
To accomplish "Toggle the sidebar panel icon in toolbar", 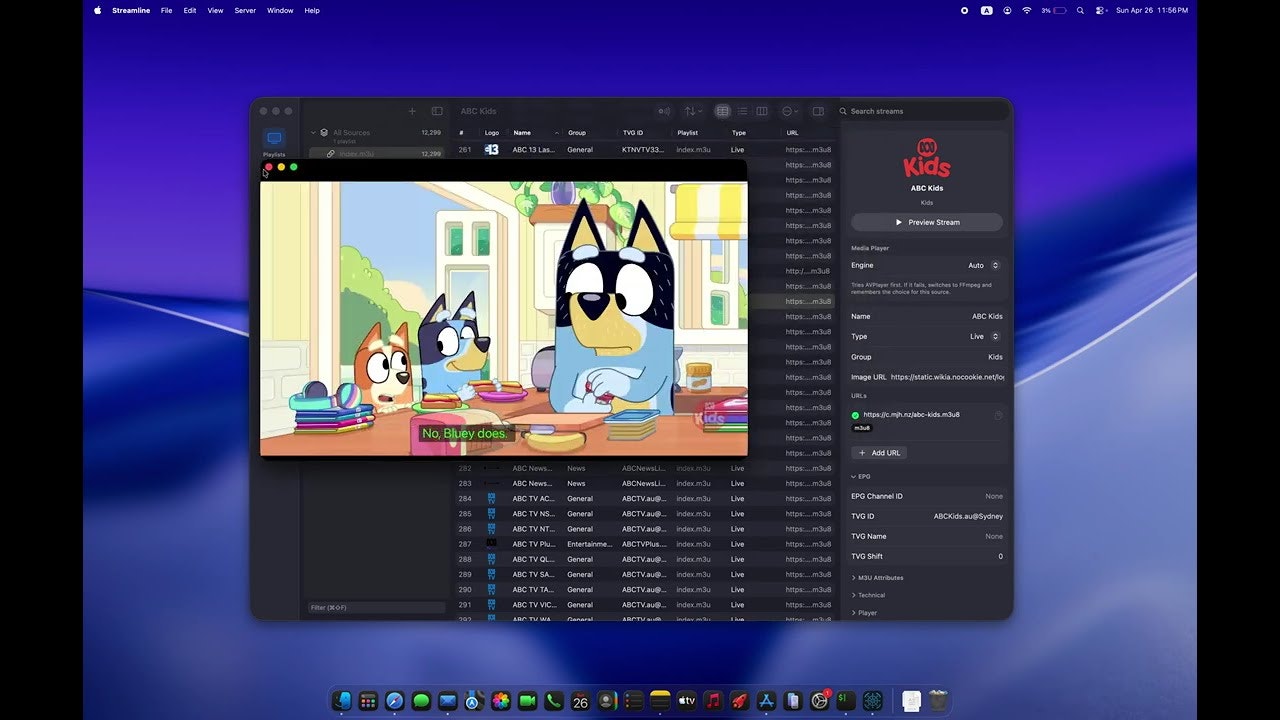I will coord(437,111).
